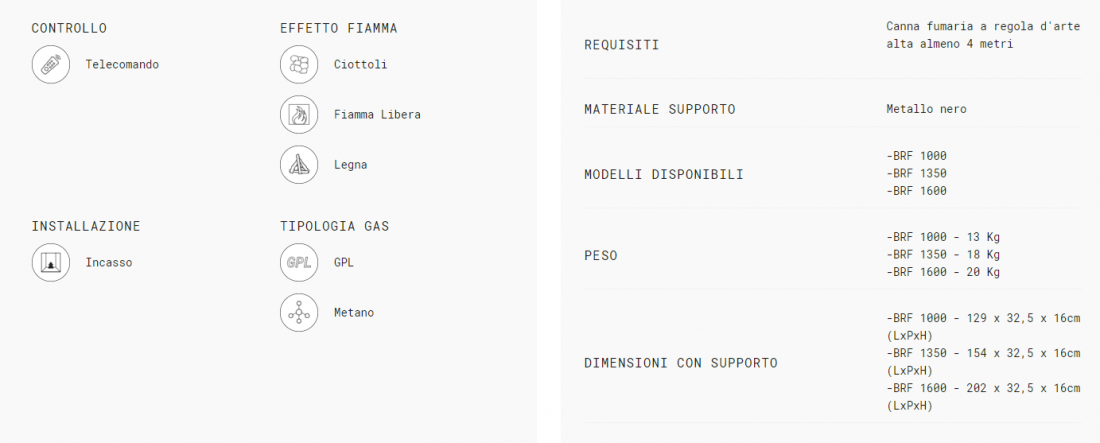The height and width of the screenshot is (443, 1100).
Task: Select the GPL gas type icon
Action: pos(299,263)
